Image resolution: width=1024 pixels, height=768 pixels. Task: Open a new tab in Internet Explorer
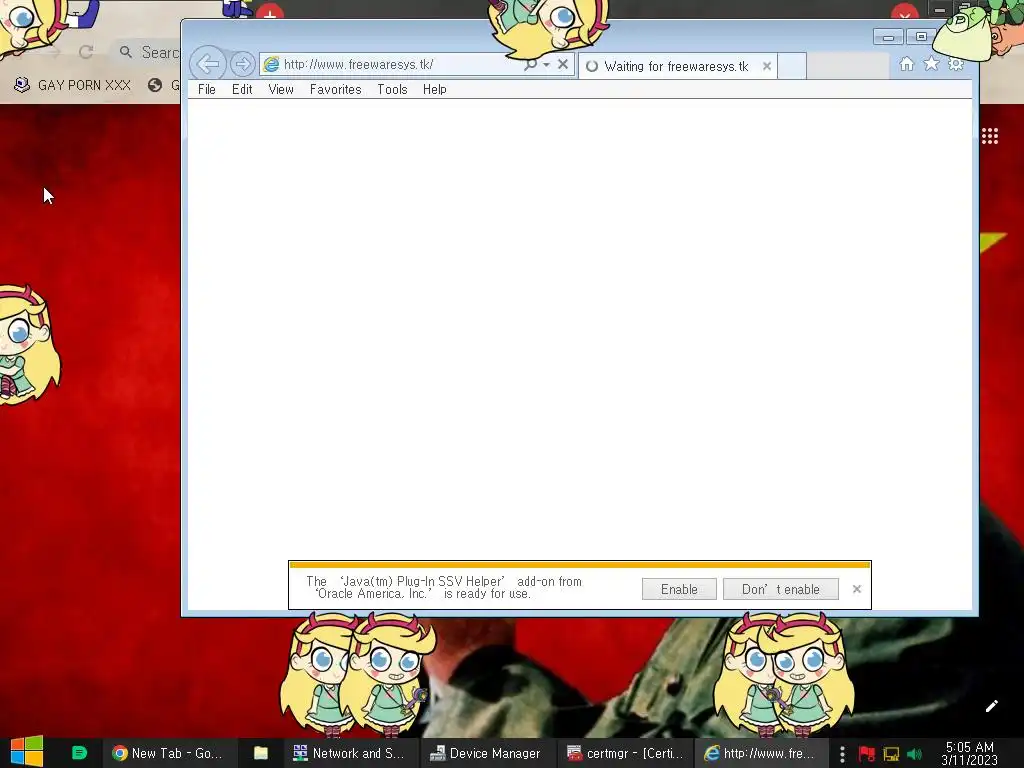792,67
